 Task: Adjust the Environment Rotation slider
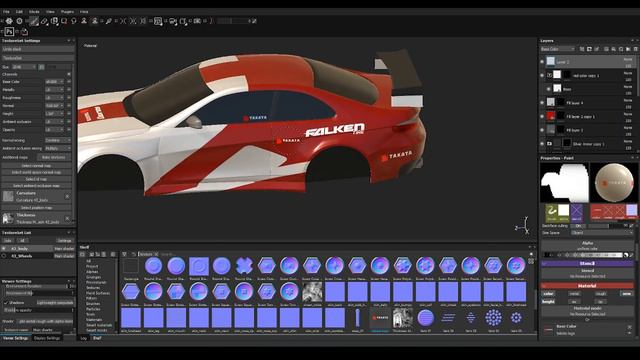[x=38, y=287]
